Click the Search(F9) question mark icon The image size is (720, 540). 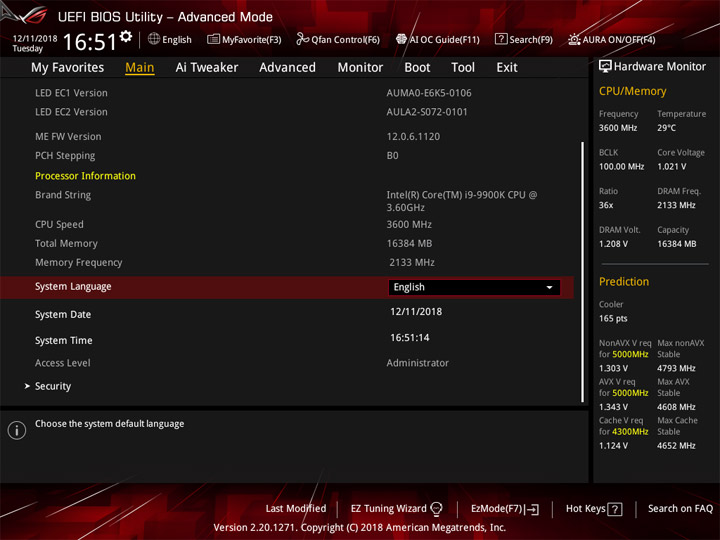pyautogui.click(x=501, y=39)
